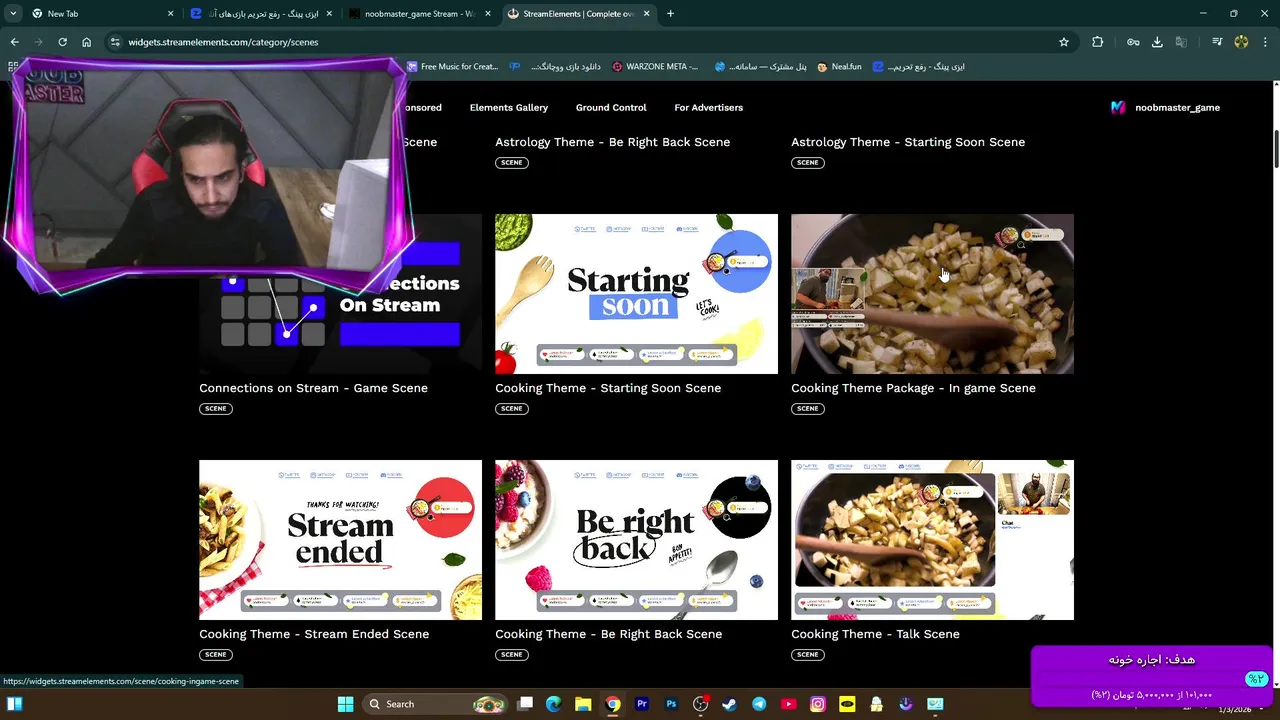Click SCENE tag under Cooking Talk Scene
This screenshot has height=720, width=1280.
807,655
